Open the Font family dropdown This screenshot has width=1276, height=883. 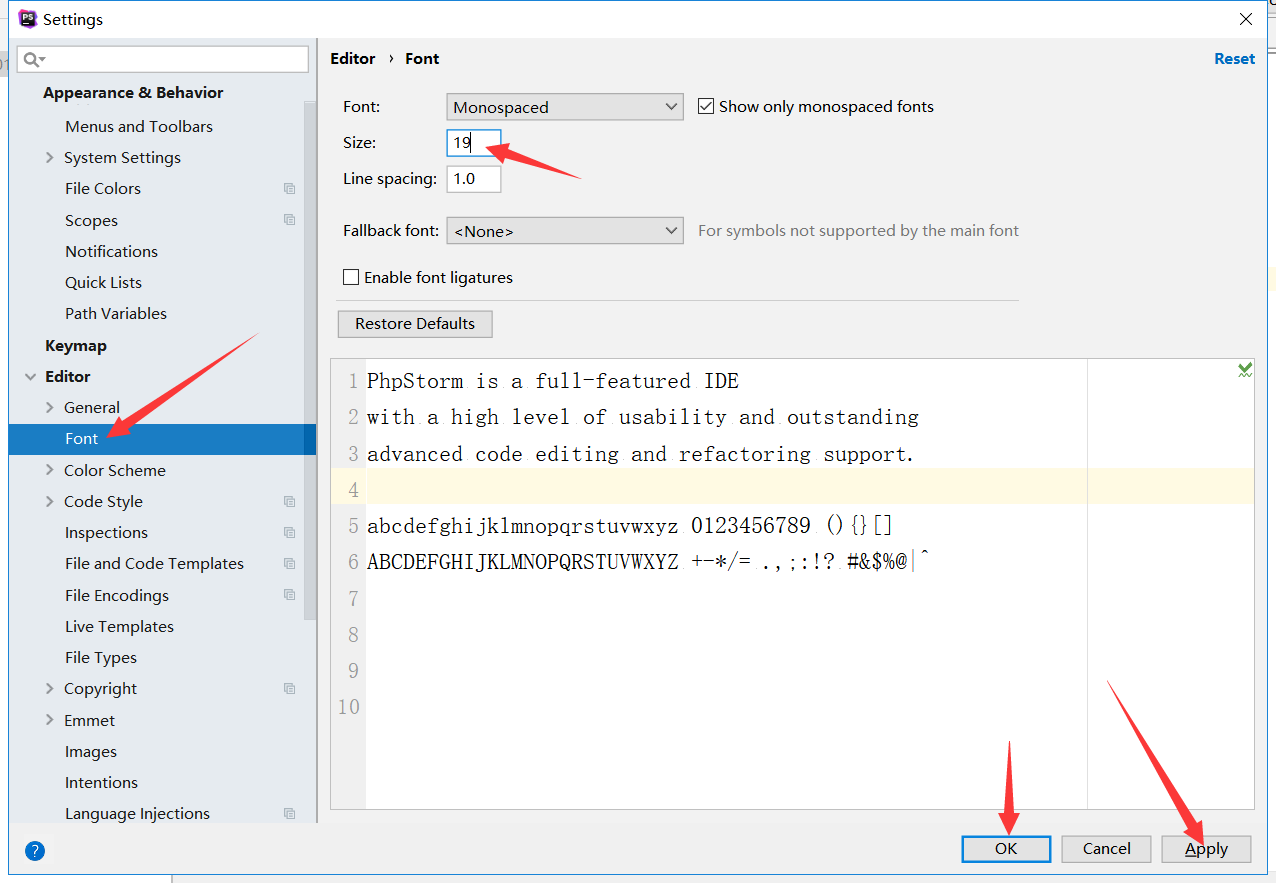(x=565, y=107)
